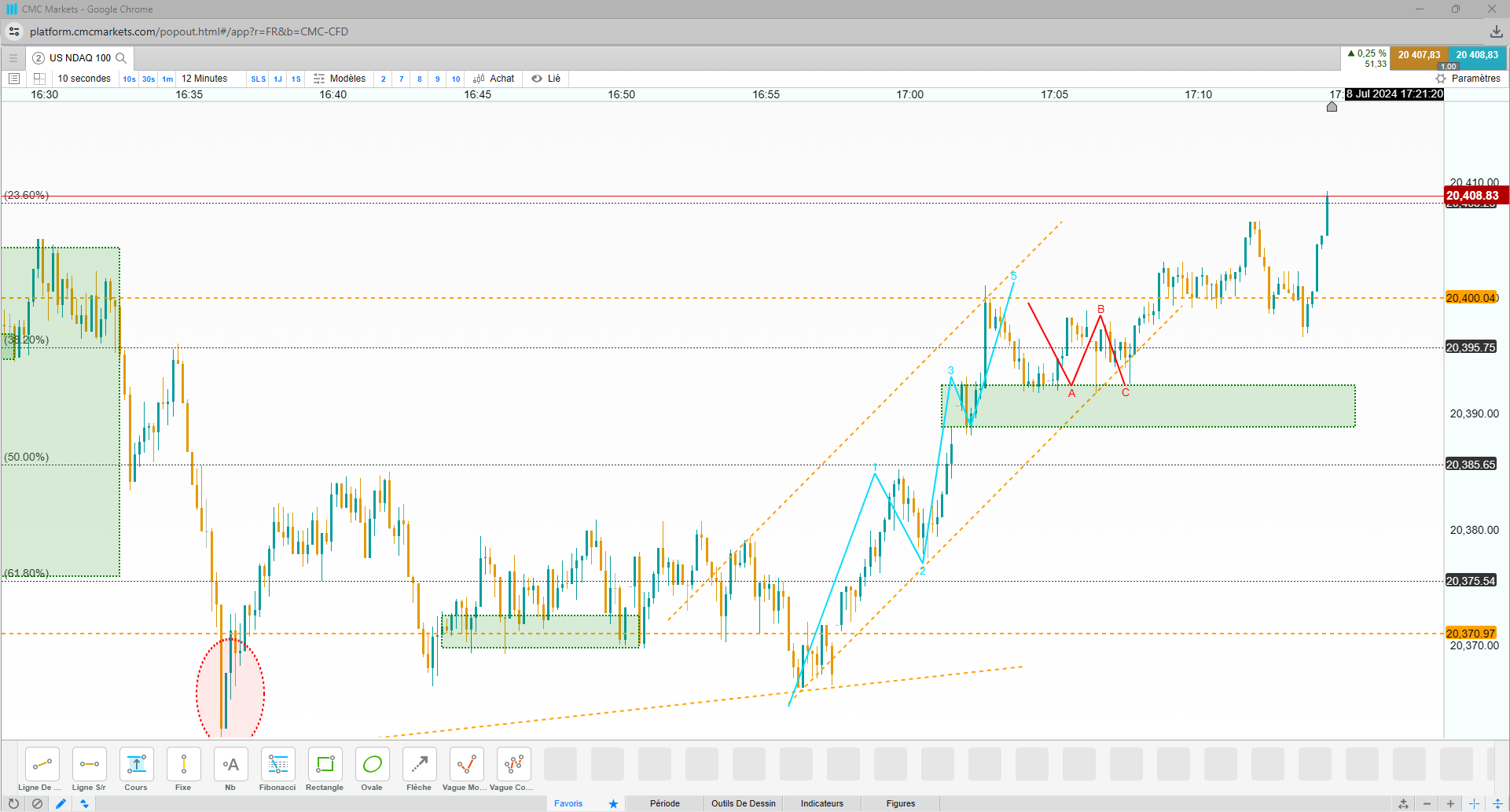Select the Cours price level tool
The height and width of the screenshot is (812, 1510).
(136, 770)
